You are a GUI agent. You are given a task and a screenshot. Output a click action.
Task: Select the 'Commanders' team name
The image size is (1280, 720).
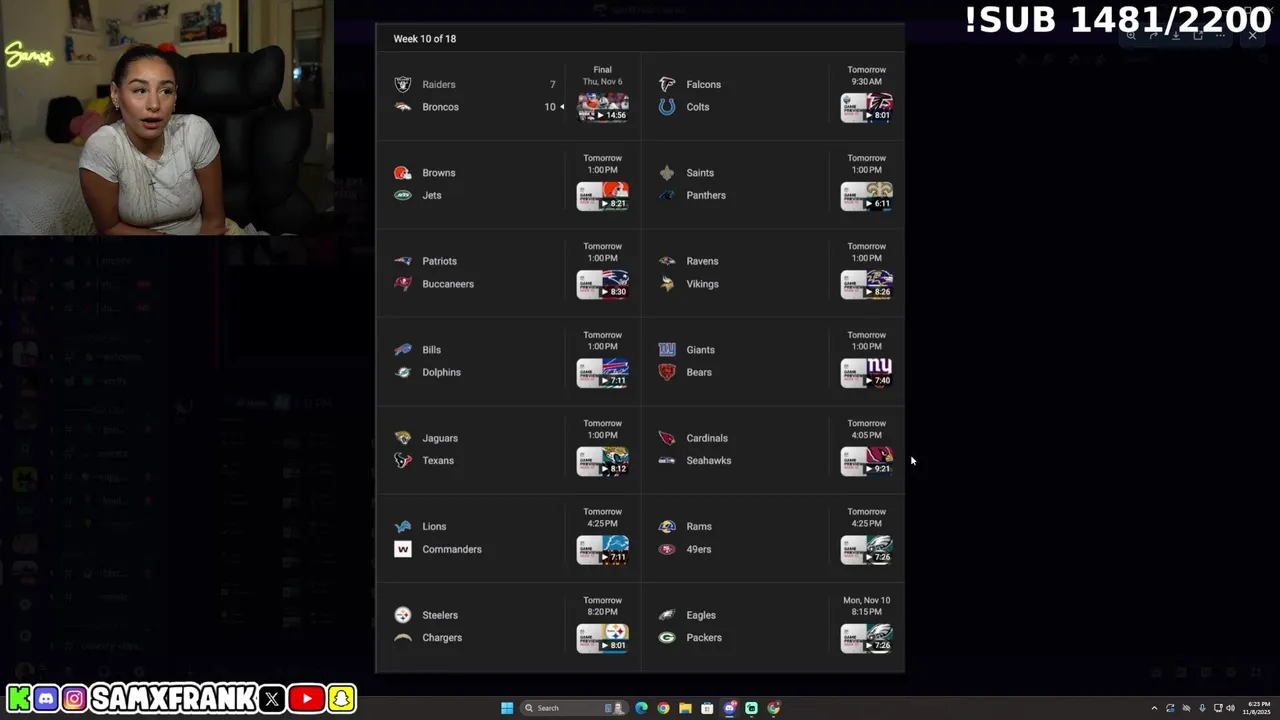452,549
